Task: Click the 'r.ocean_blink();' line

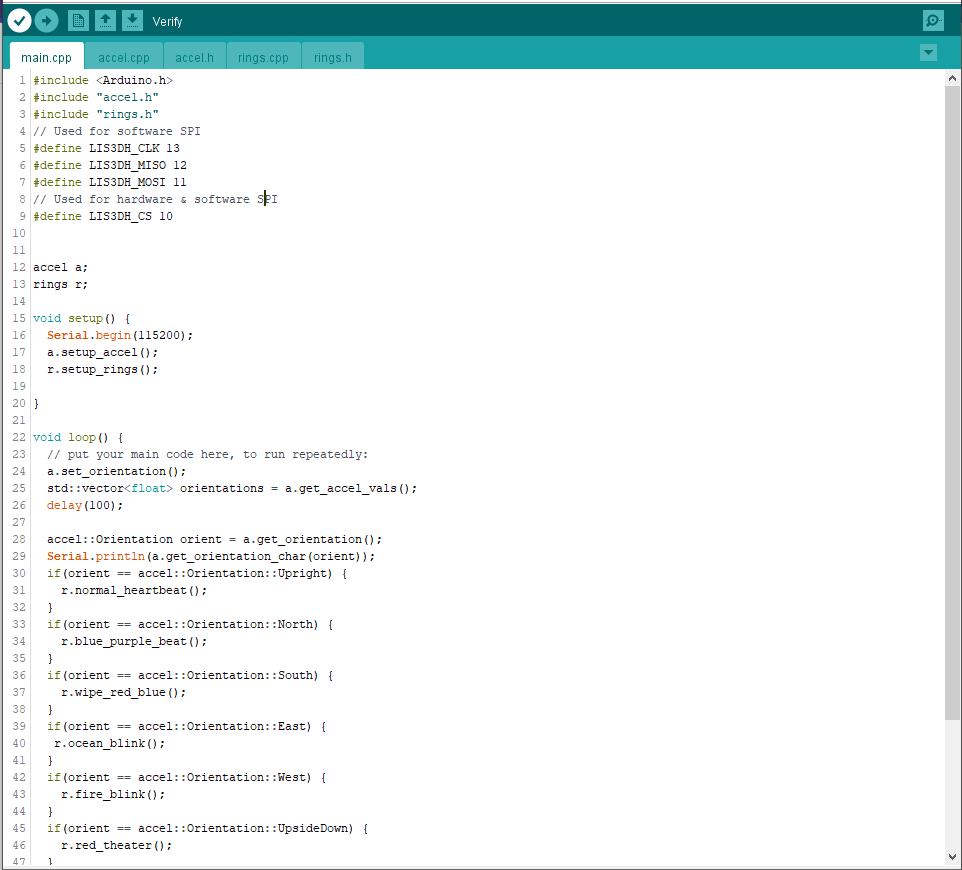Action: 109,744
